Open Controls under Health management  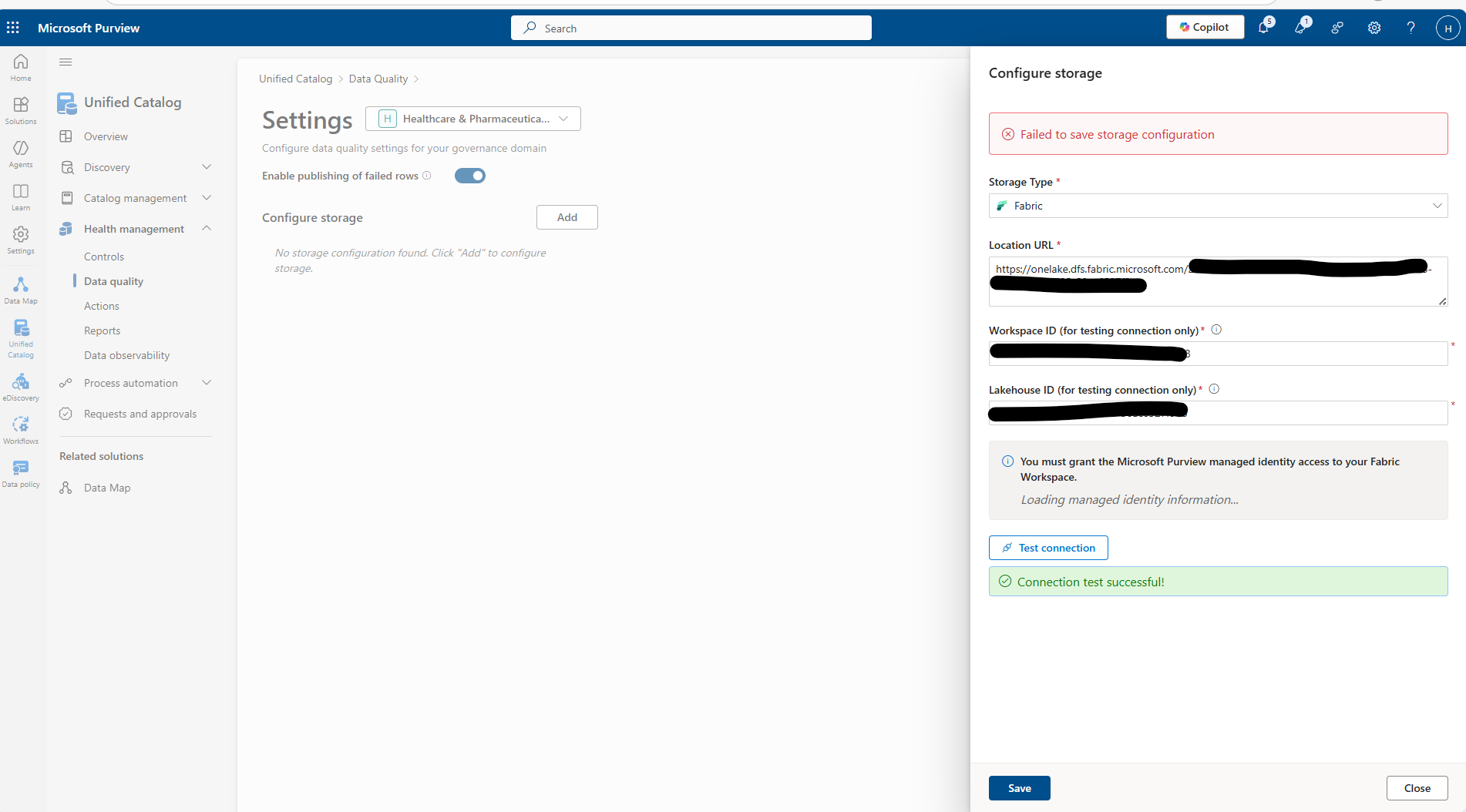pyautogui.click(x=104, y=257)
